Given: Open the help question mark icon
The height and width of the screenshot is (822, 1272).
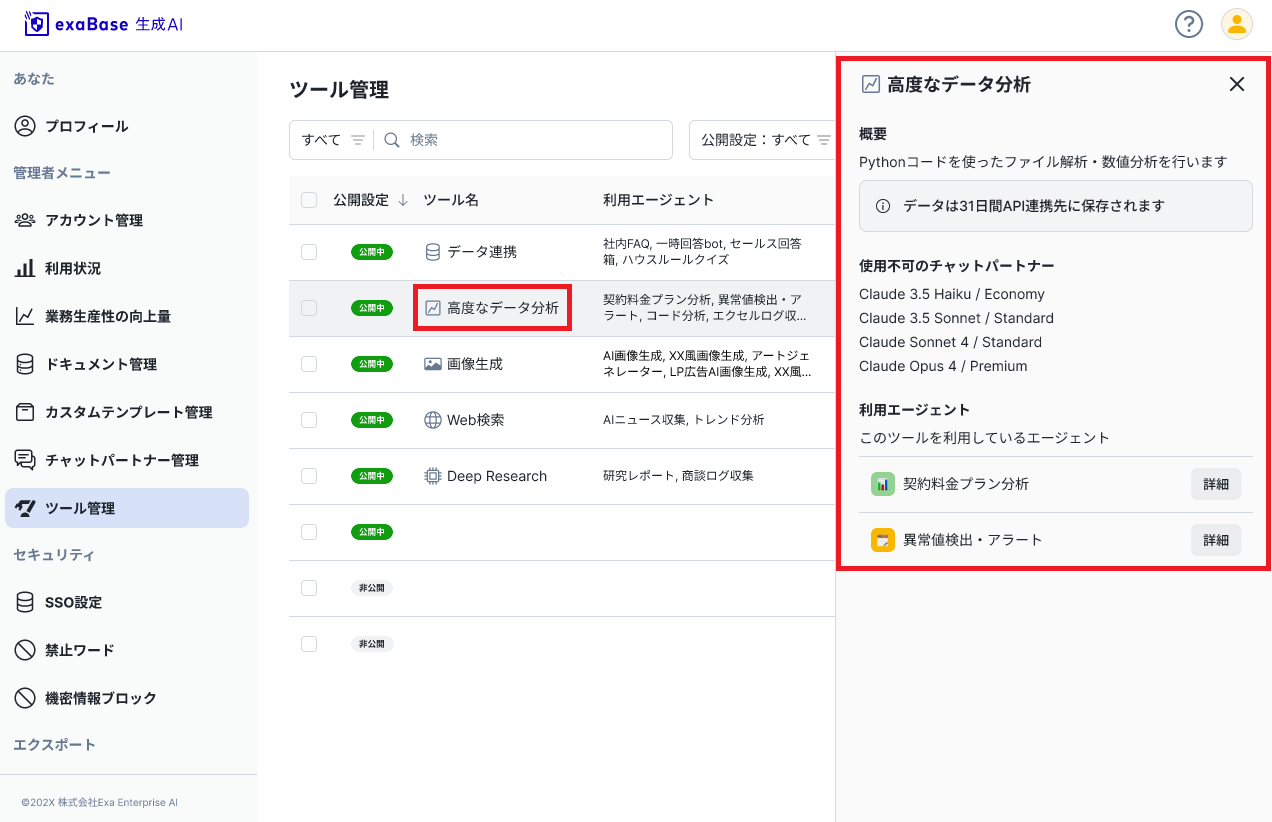Looking at the screenshot, I should [1188, 24].
